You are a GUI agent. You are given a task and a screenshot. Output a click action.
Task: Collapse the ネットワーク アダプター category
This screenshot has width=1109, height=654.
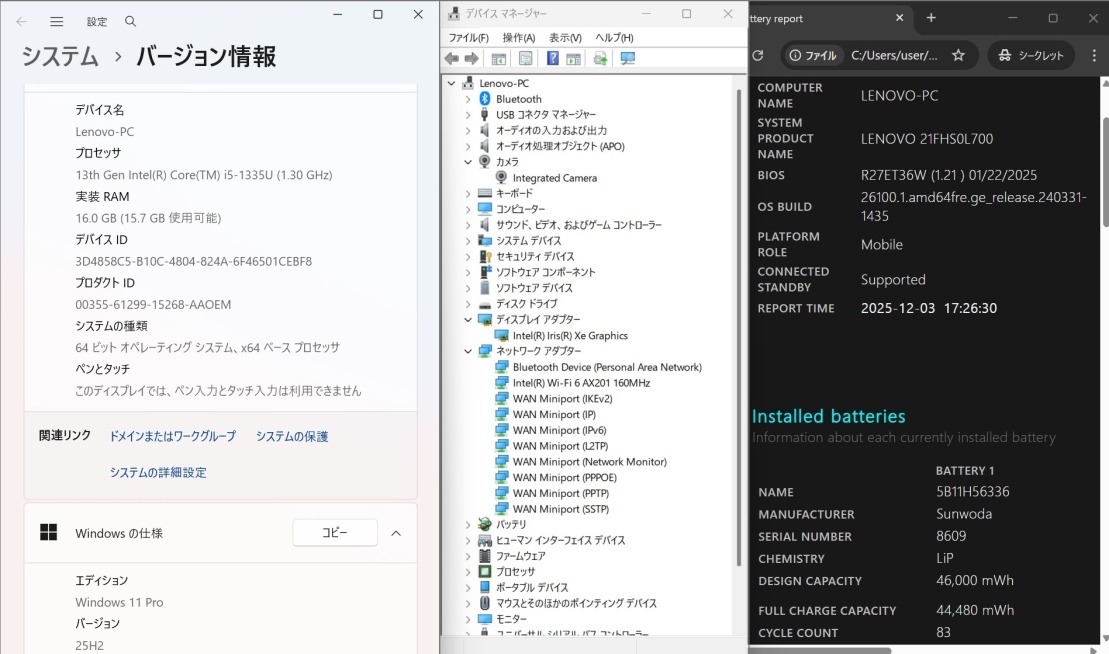click(x=467, y=351)
